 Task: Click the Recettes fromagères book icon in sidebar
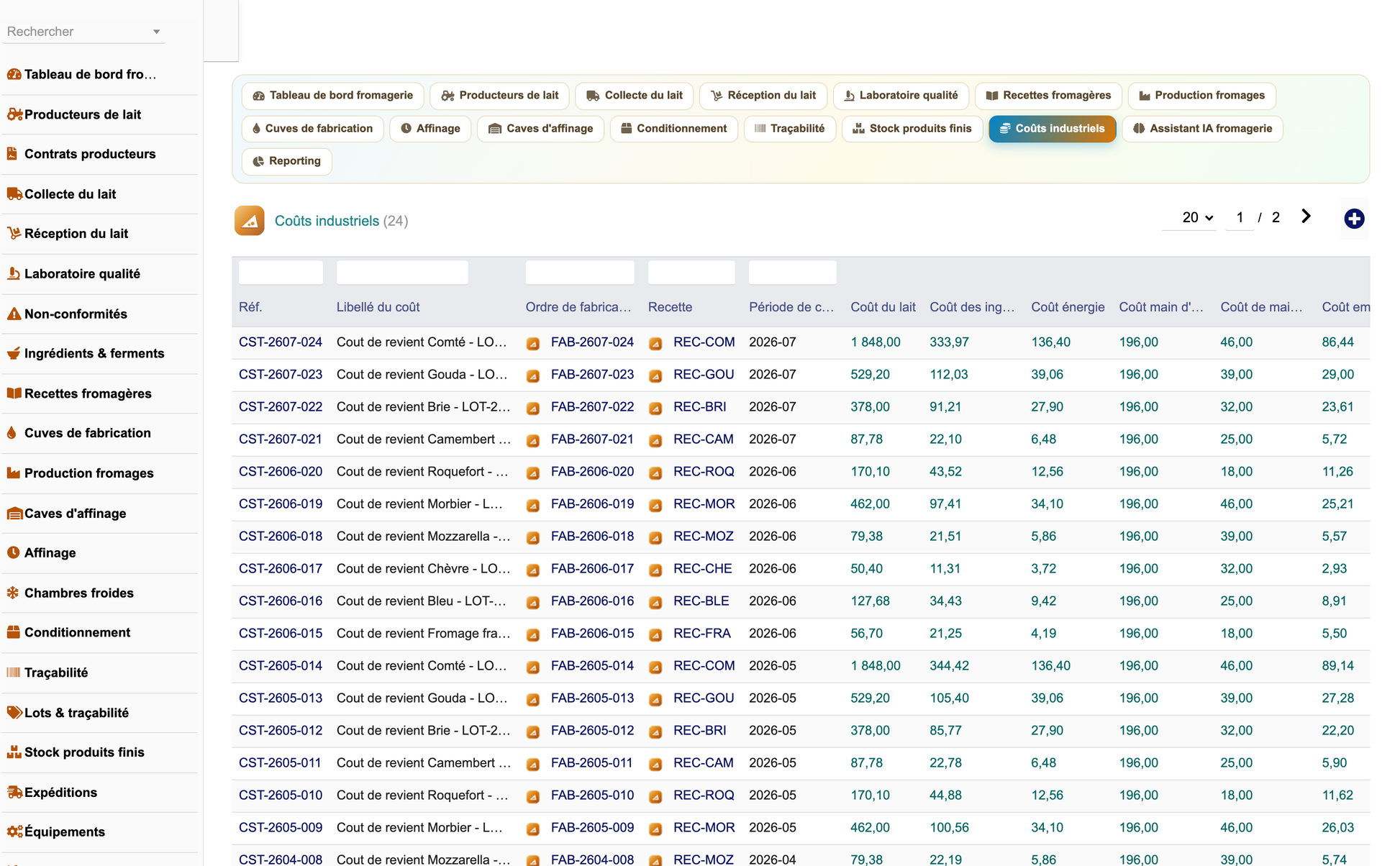point(14,393)
